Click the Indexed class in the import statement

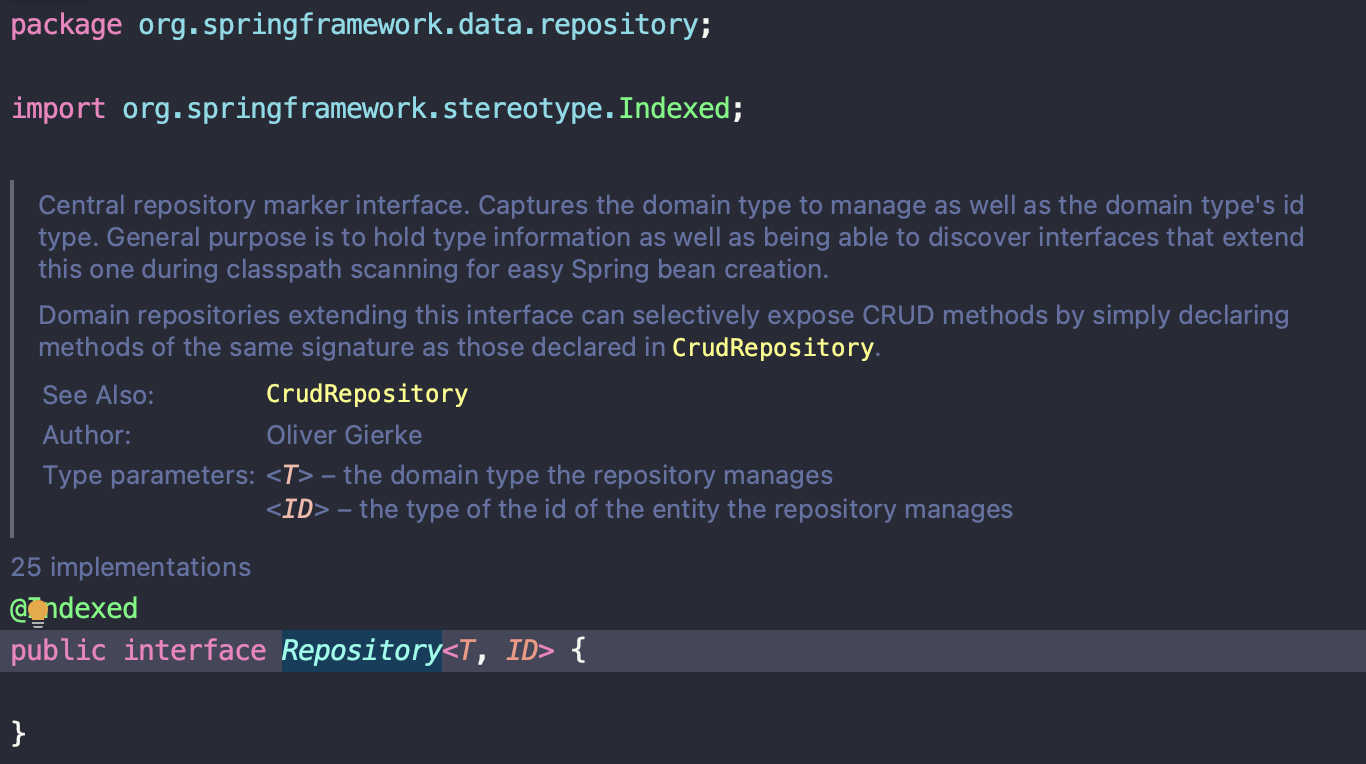point(674,108)
